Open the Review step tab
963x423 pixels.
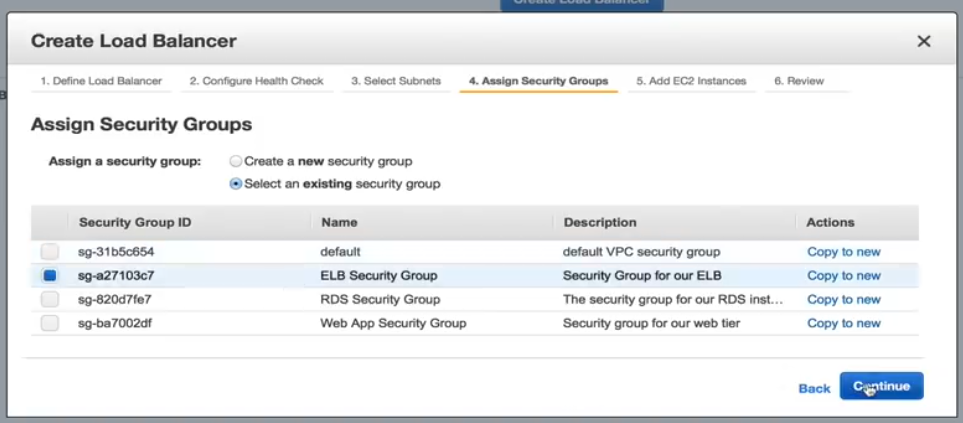(x=799, y=81)
